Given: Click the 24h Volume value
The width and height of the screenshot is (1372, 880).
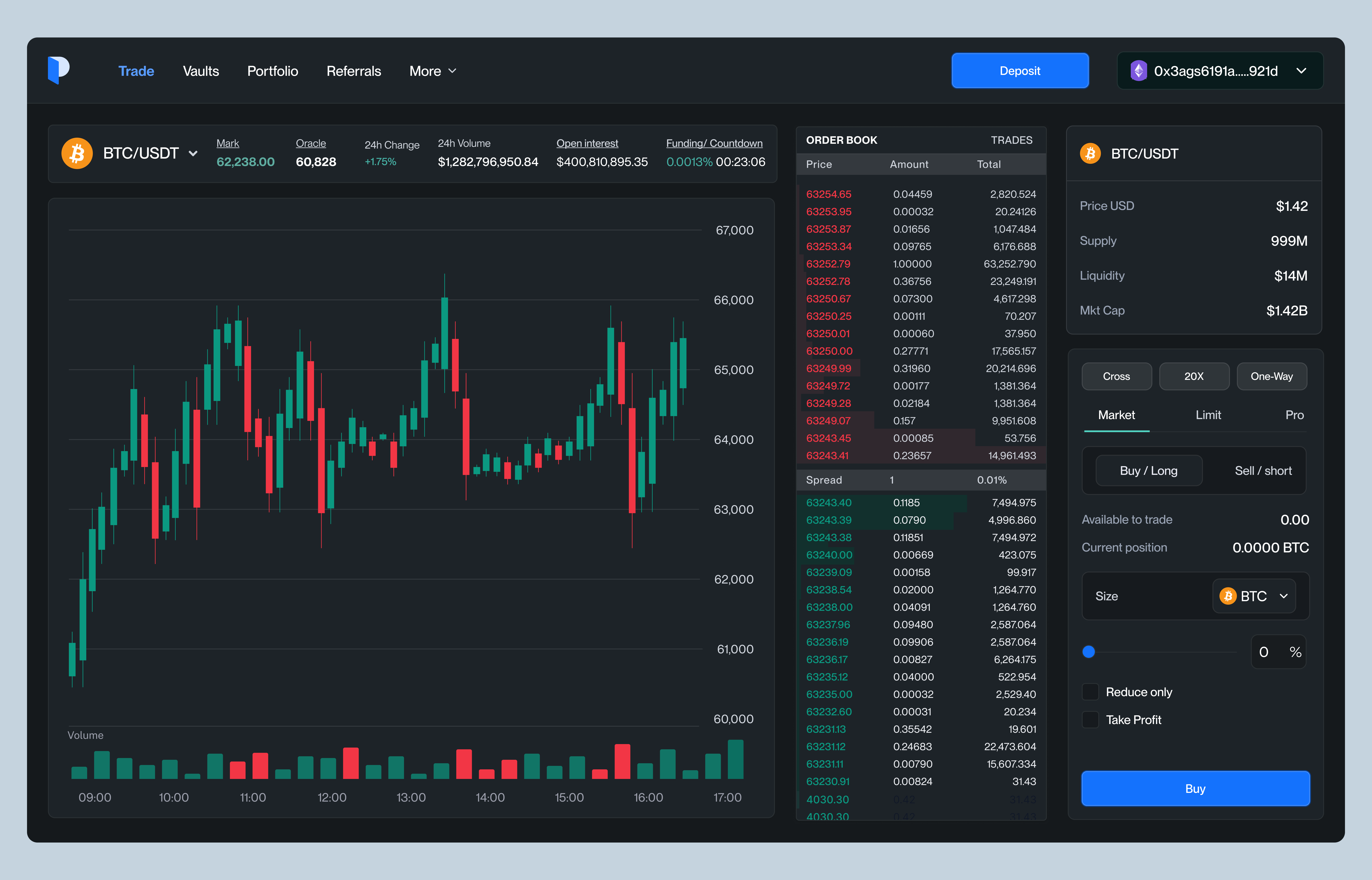Looking at the screenshot, I should click(488, 162).
